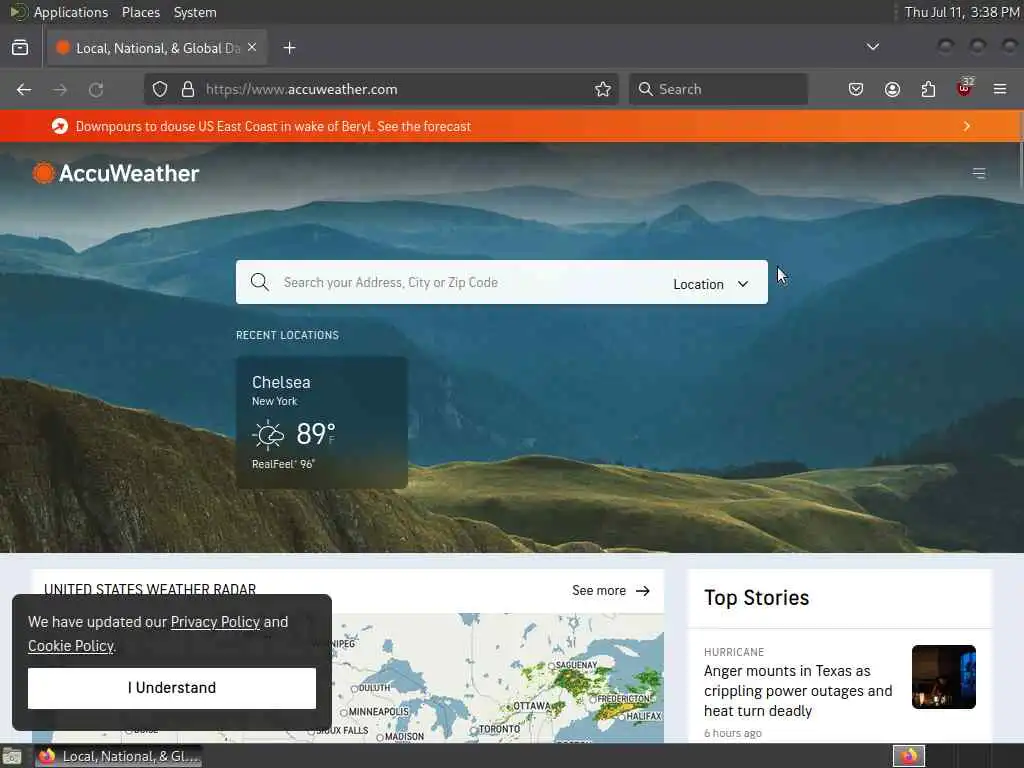Image resolution: width=1024 pixels, height=768 pixels.
Task: Click the show desktop icon in bottom panel
Action: [x=11, y=757]
